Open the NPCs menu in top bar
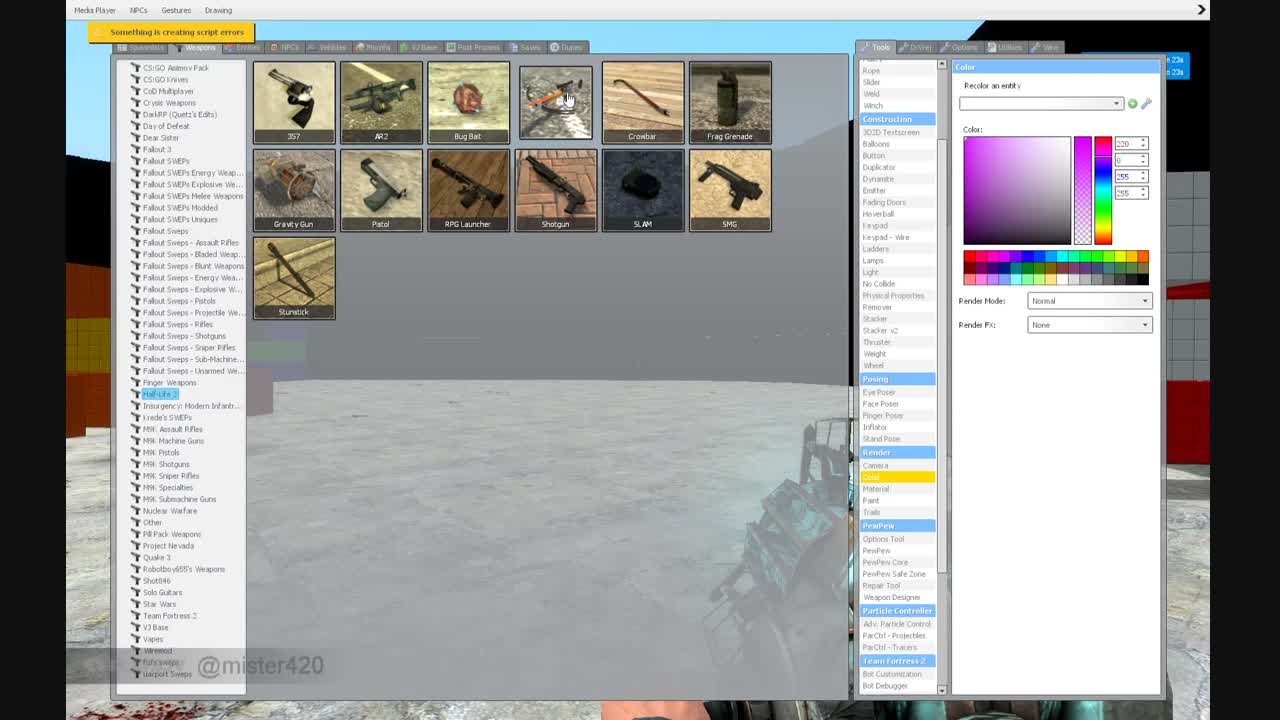 click(138, 10)
